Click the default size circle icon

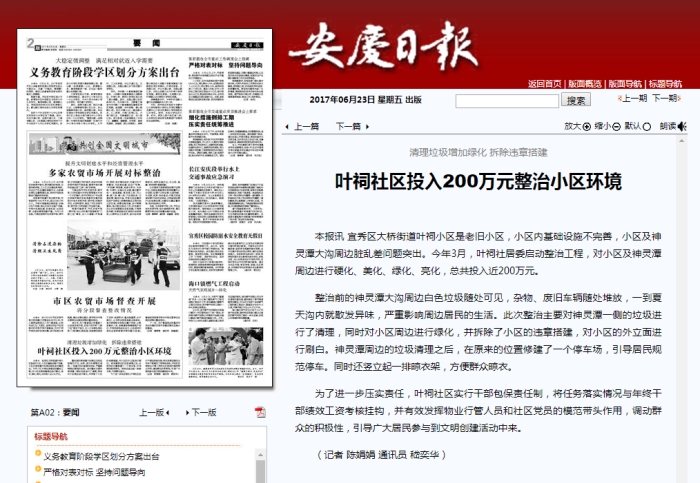[646, 127]
